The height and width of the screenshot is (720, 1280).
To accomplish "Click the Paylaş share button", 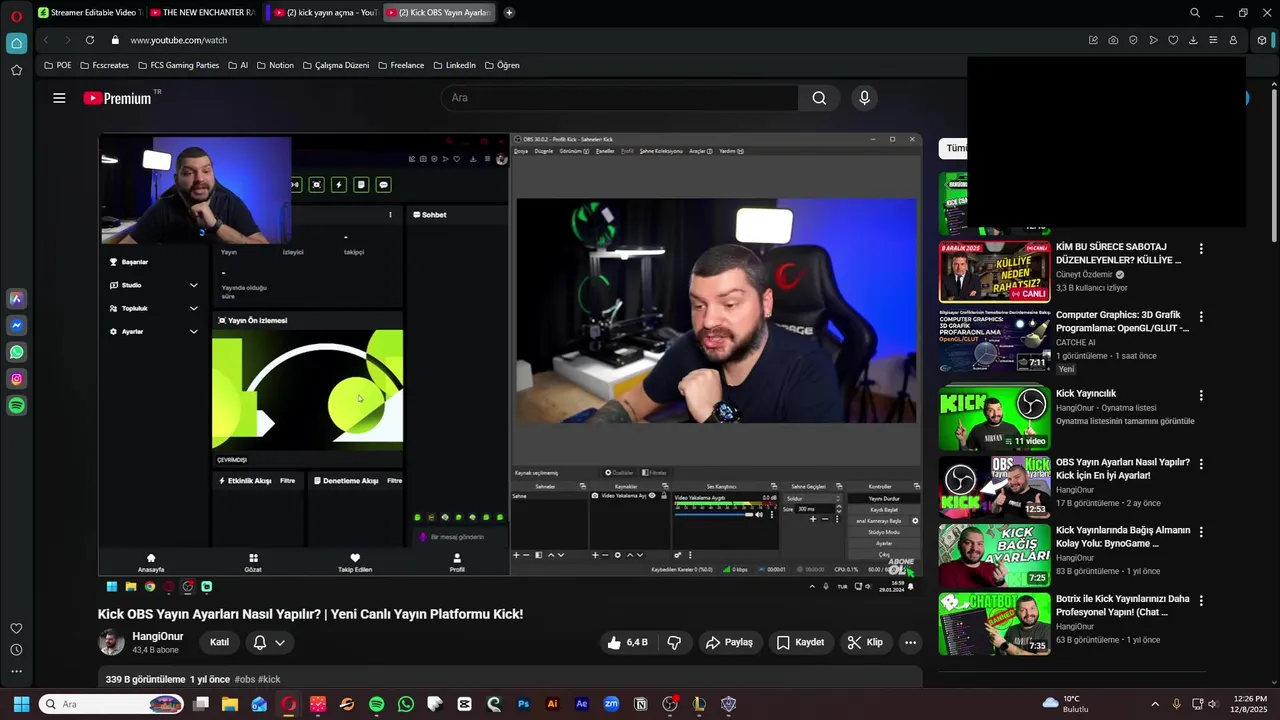I will [729, 642].
